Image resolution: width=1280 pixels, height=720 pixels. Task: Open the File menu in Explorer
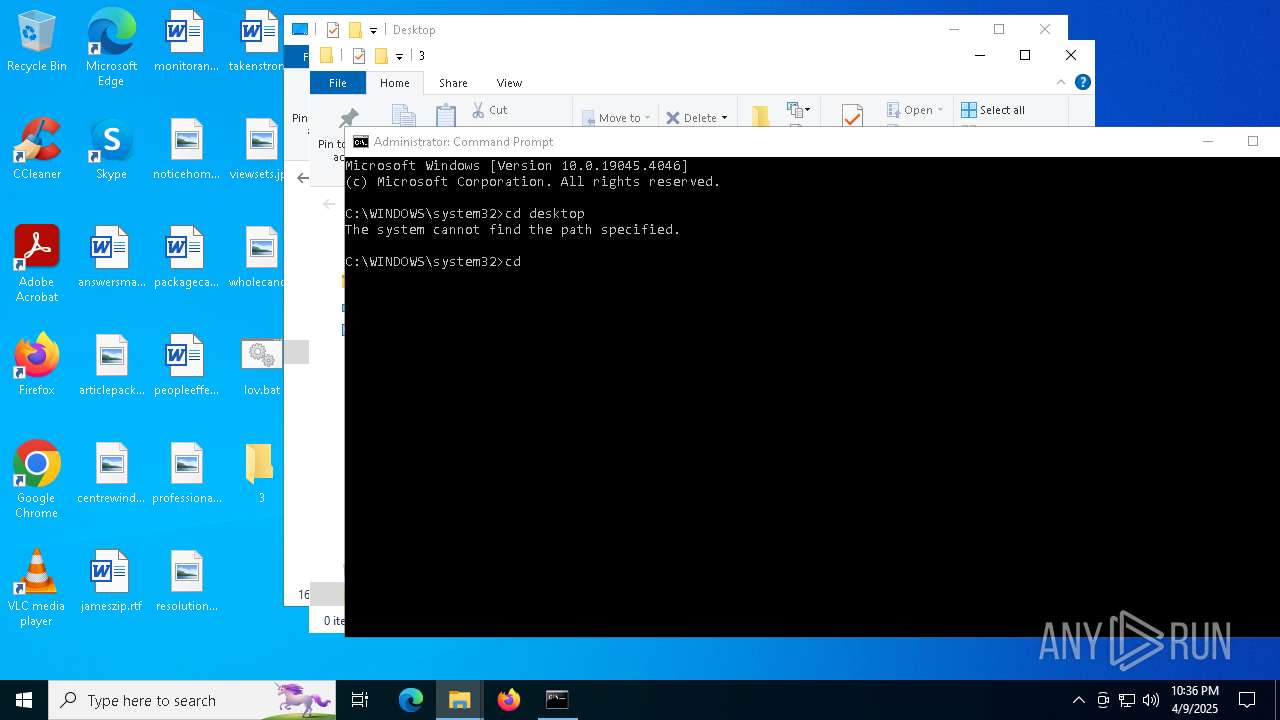pos(338,83)
